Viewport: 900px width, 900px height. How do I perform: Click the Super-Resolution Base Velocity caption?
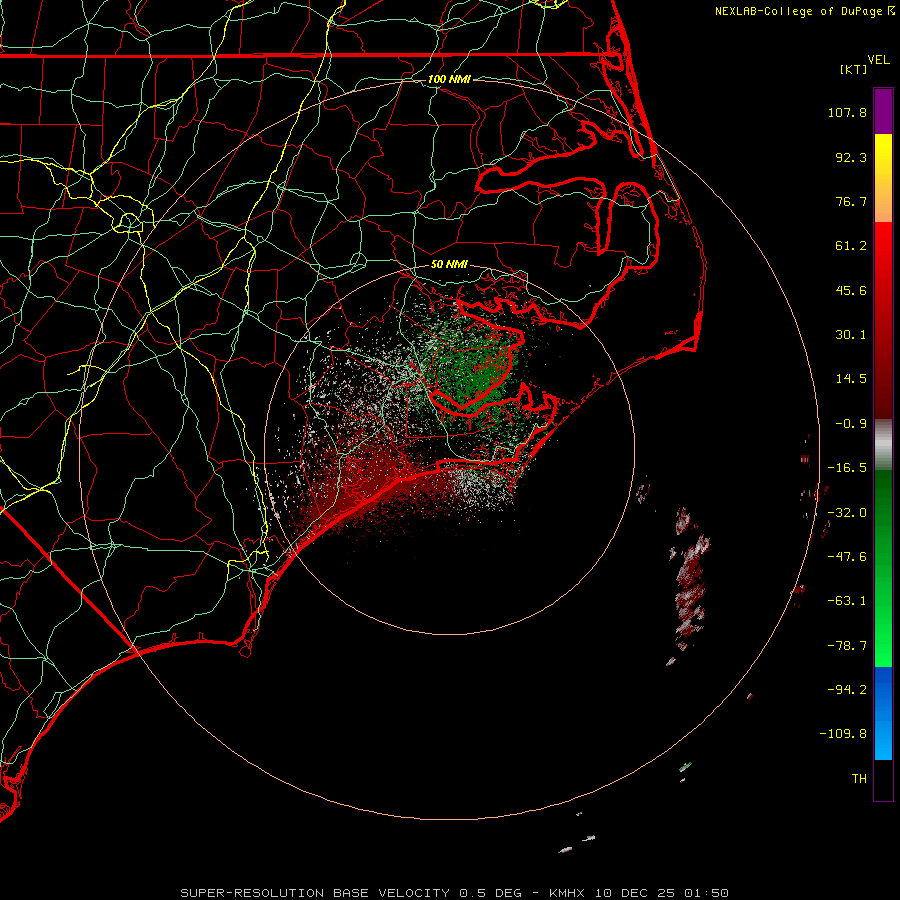pyautogui.click(x=454, y=893)
